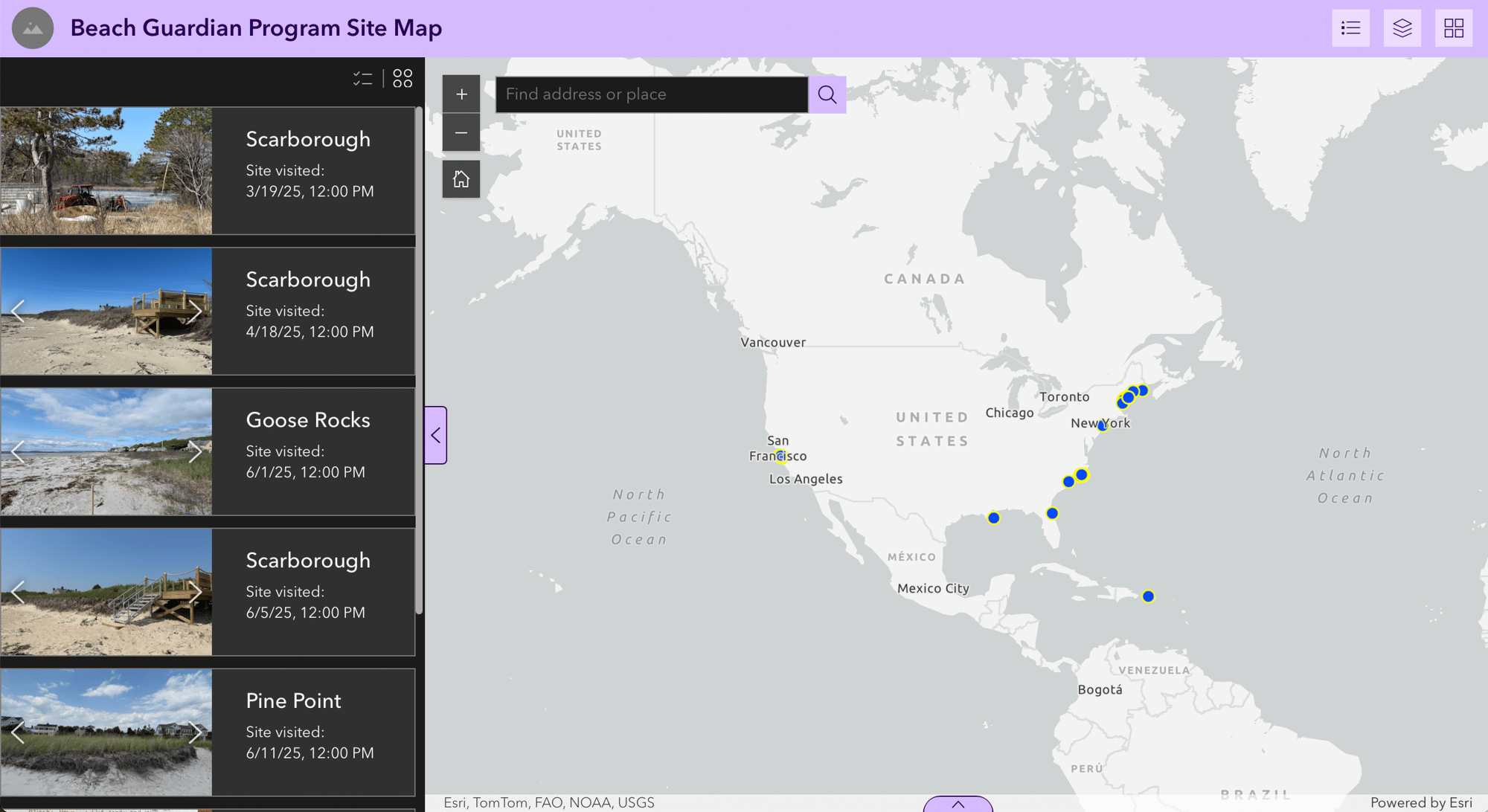Open the layers panel icon in header
Screen dimensions: 1488x812
coord(1402,28)
